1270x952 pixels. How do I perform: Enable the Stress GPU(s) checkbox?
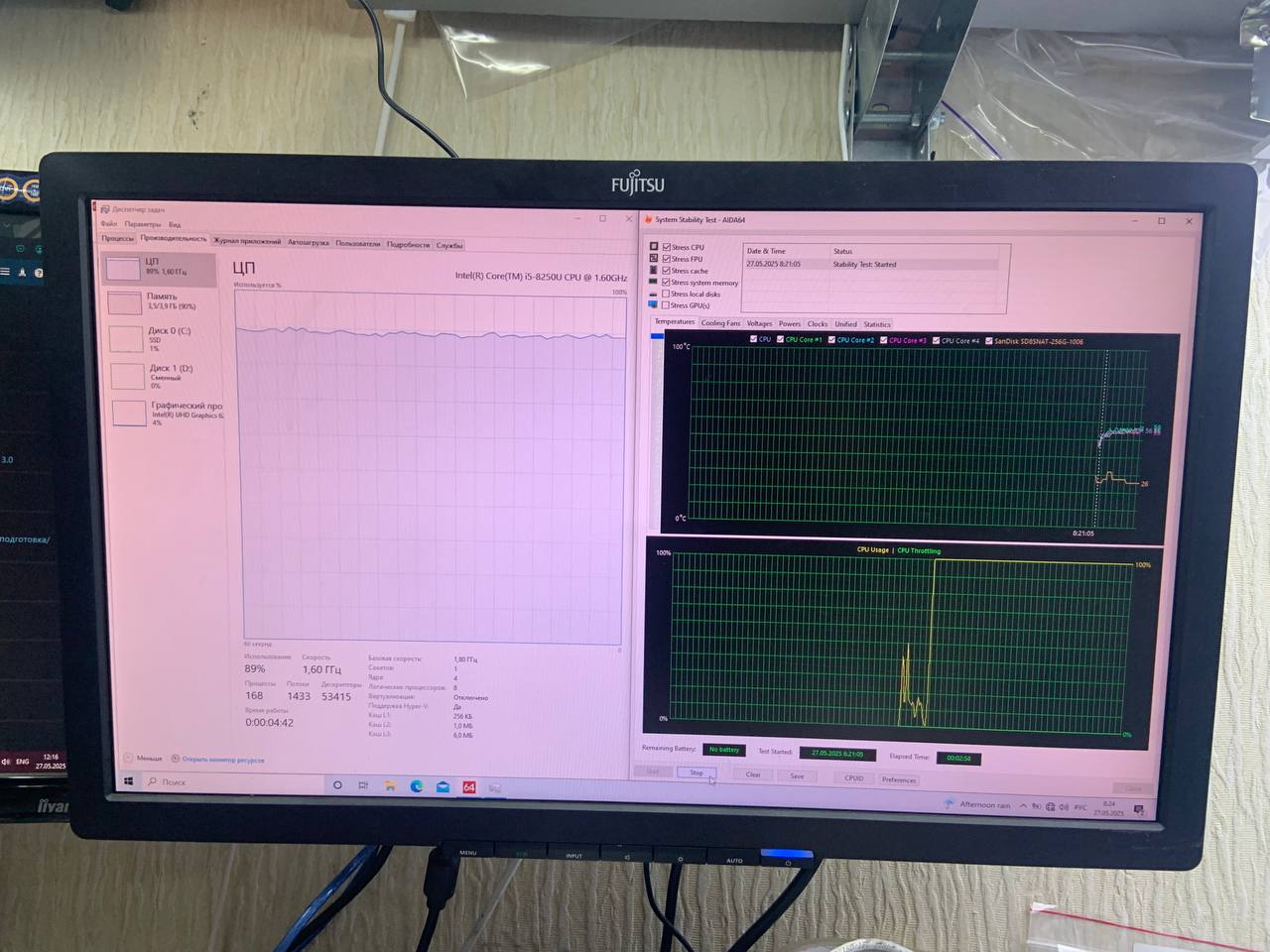667,305
